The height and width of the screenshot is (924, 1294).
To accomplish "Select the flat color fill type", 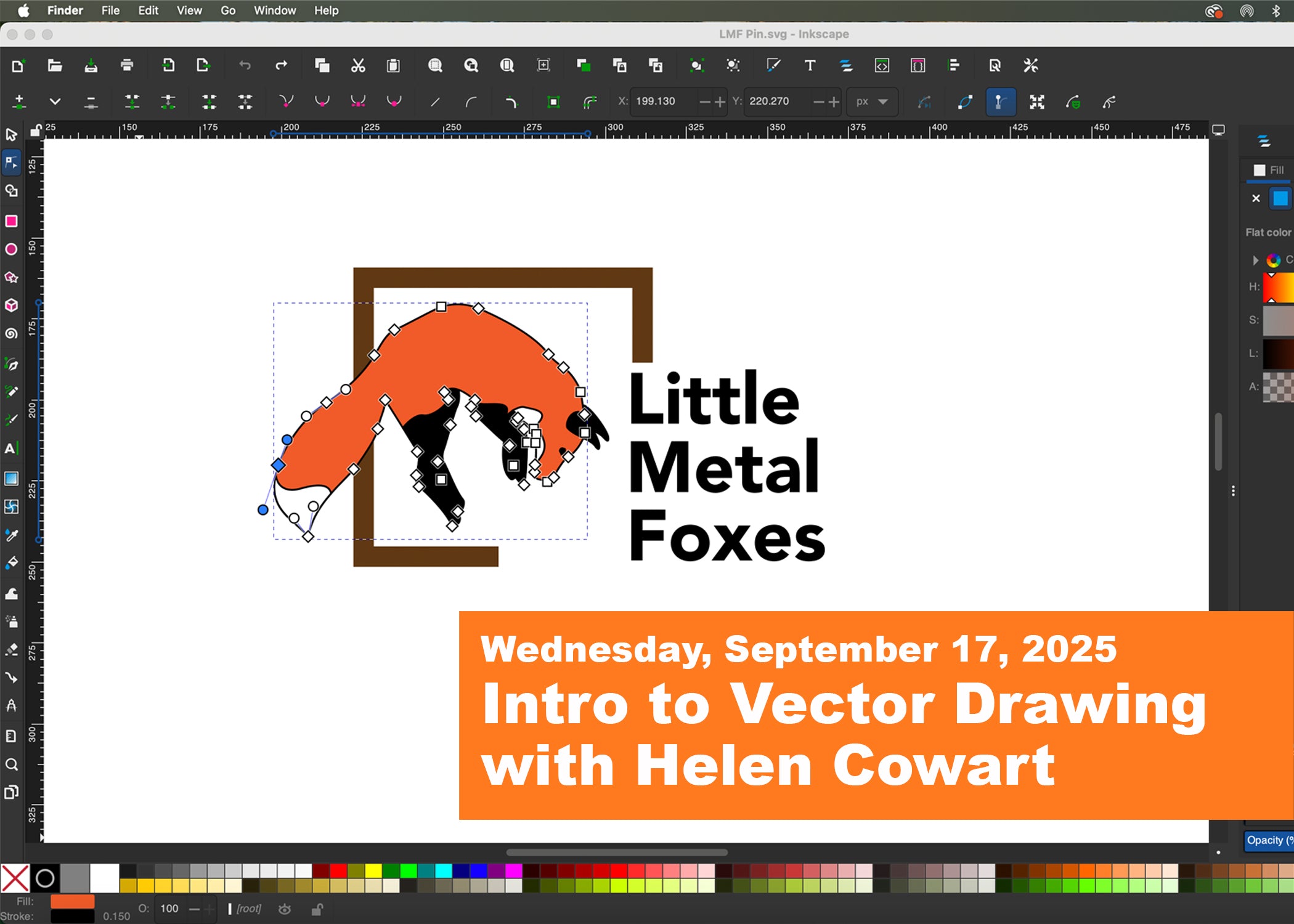I will click(x=1280, y=198).
